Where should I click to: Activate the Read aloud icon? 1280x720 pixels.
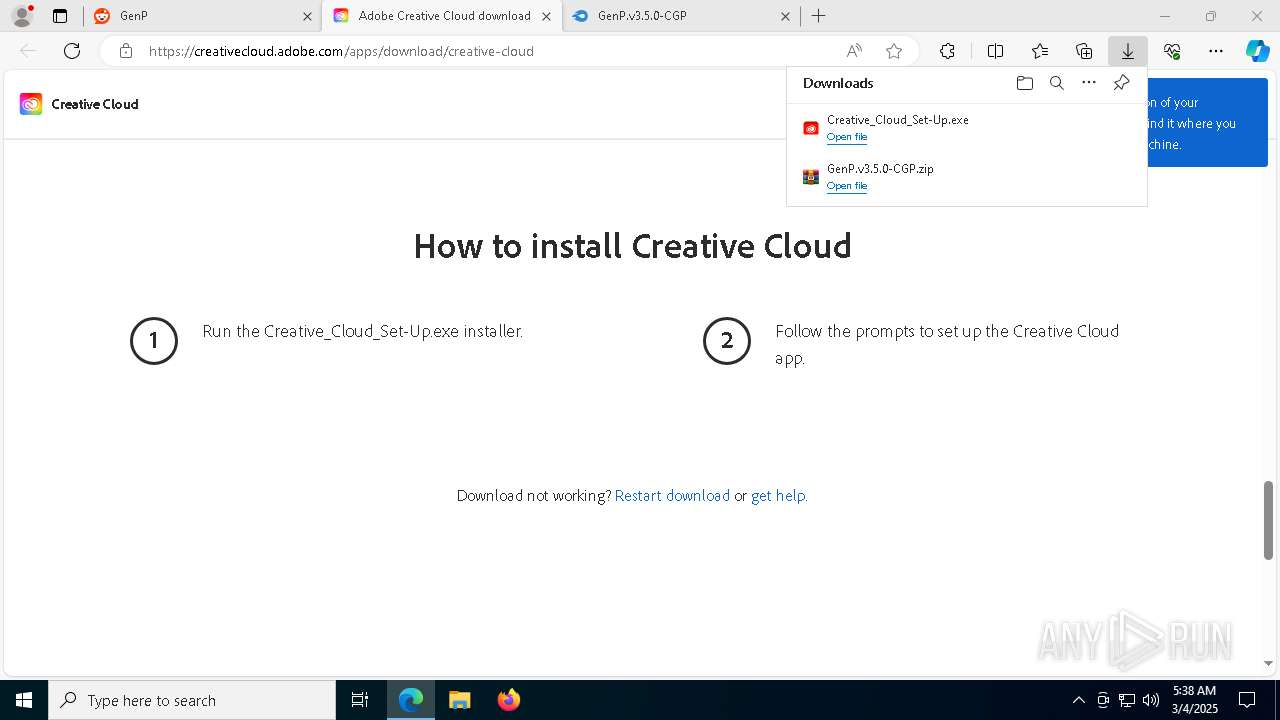pos(854,51)
